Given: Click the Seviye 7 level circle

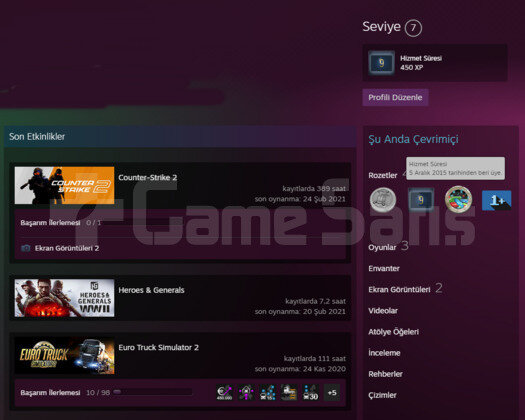Looking at the screenshot, I should coord(413,28).
